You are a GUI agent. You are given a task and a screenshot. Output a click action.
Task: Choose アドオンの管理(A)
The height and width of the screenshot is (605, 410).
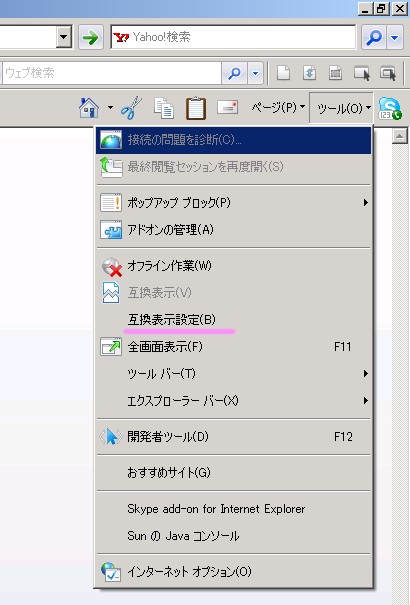click(x=233, y=230)
